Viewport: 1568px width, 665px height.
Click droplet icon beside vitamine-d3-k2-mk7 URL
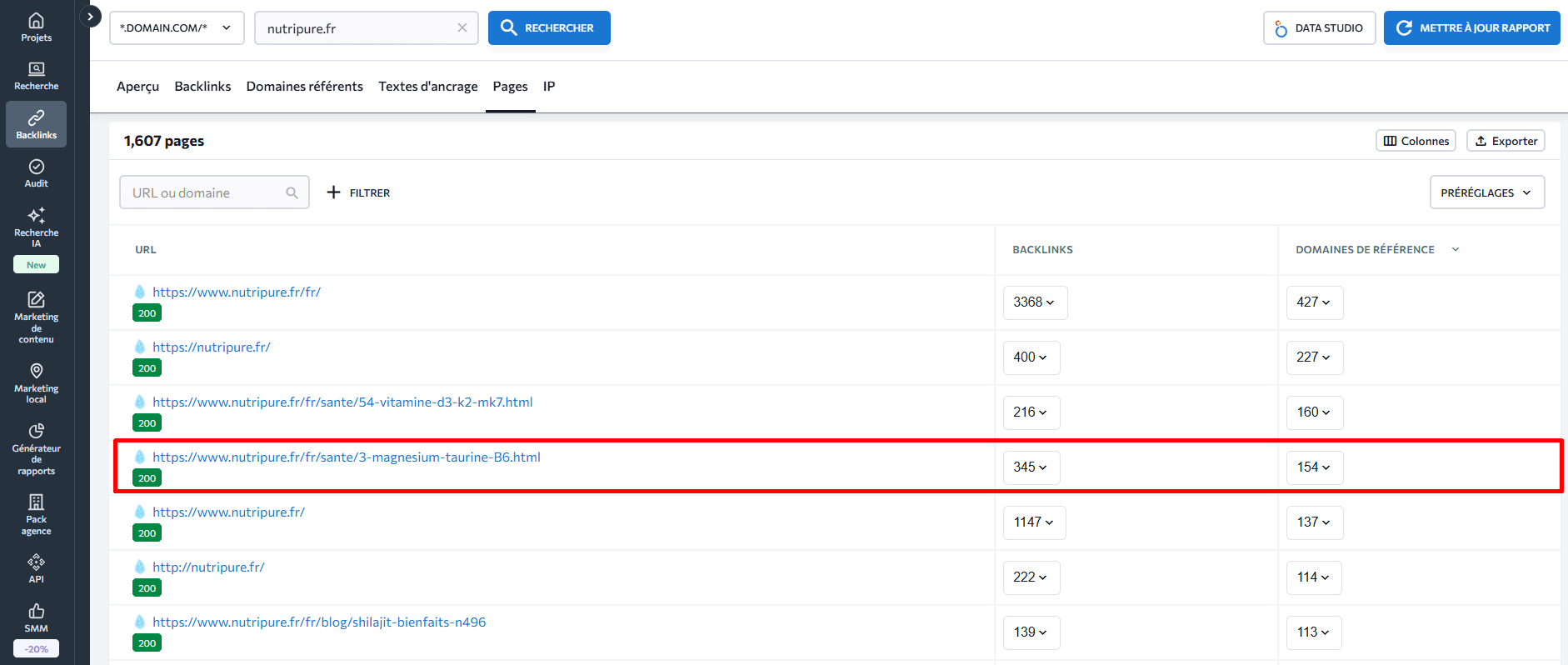tap(140, 402)
